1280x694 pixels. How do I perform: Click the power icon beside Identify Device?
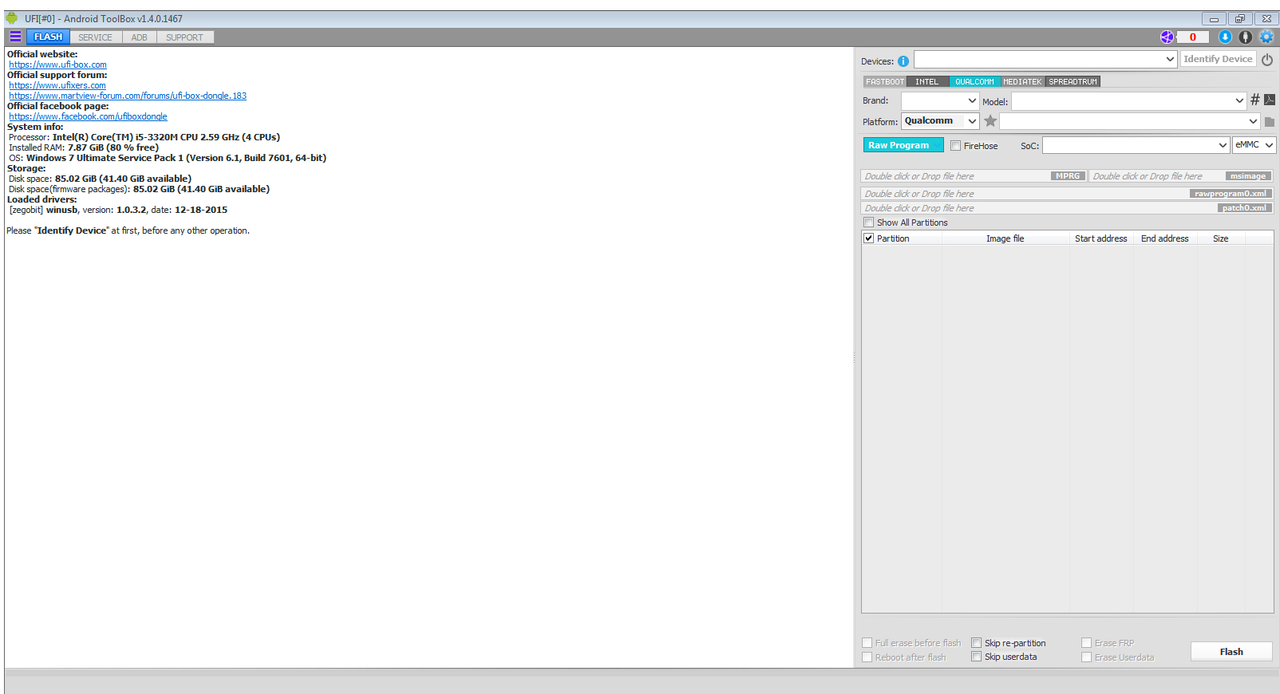tap(1267, 60)
